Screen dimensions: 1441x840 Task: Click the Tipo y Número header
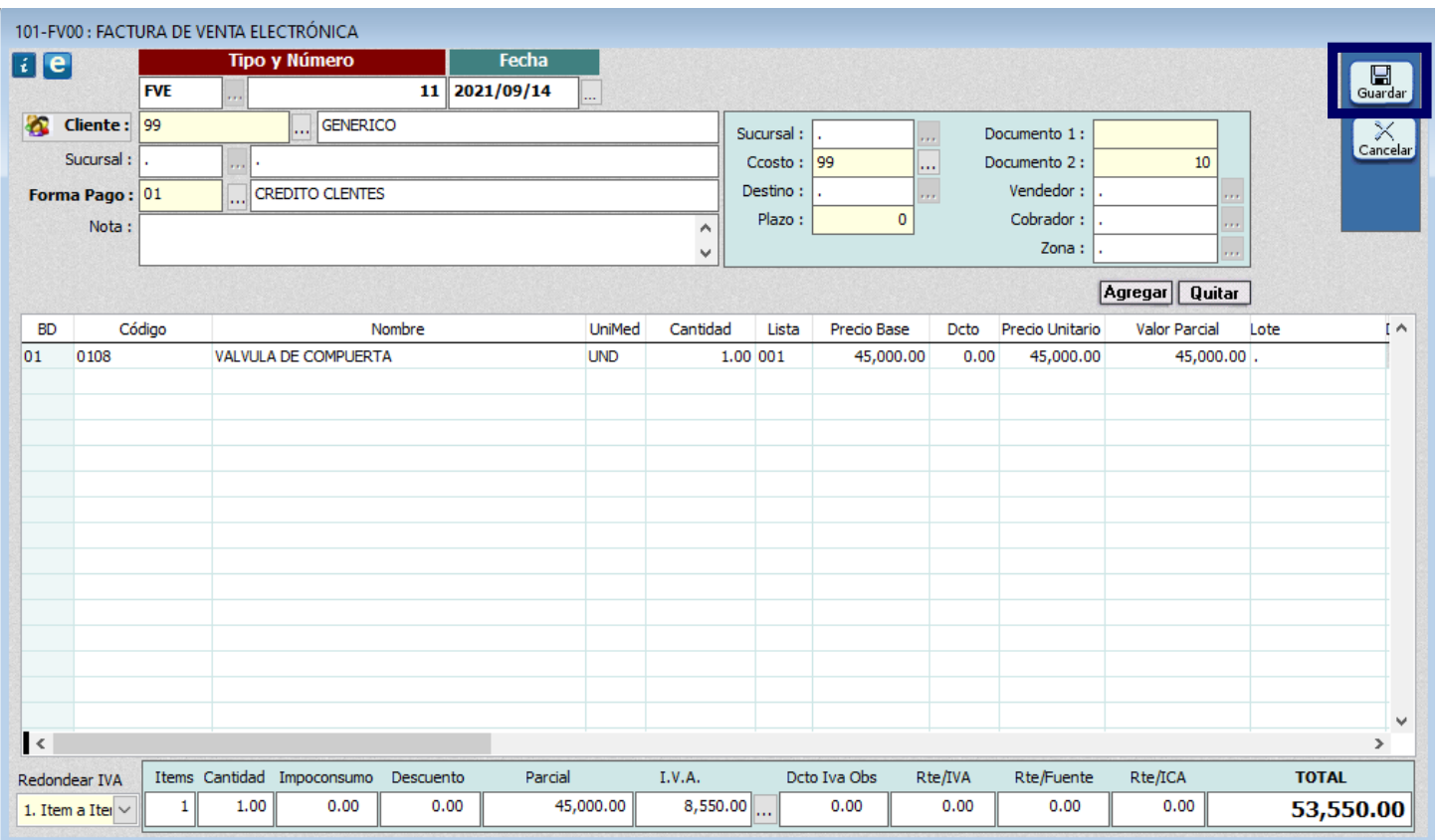coord(292,61)
